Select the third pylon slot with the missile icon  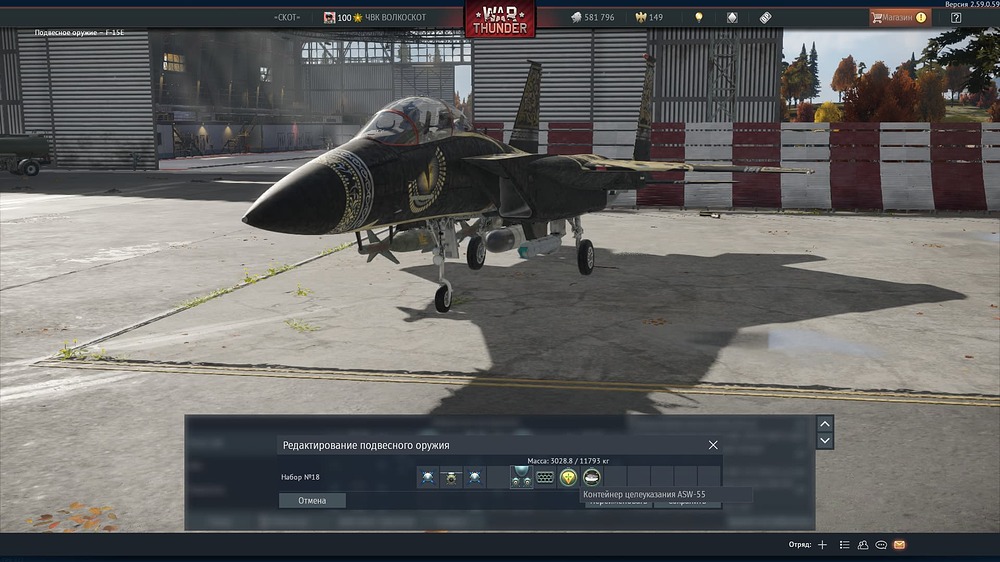pyautogui.click(x=474, y=477)
